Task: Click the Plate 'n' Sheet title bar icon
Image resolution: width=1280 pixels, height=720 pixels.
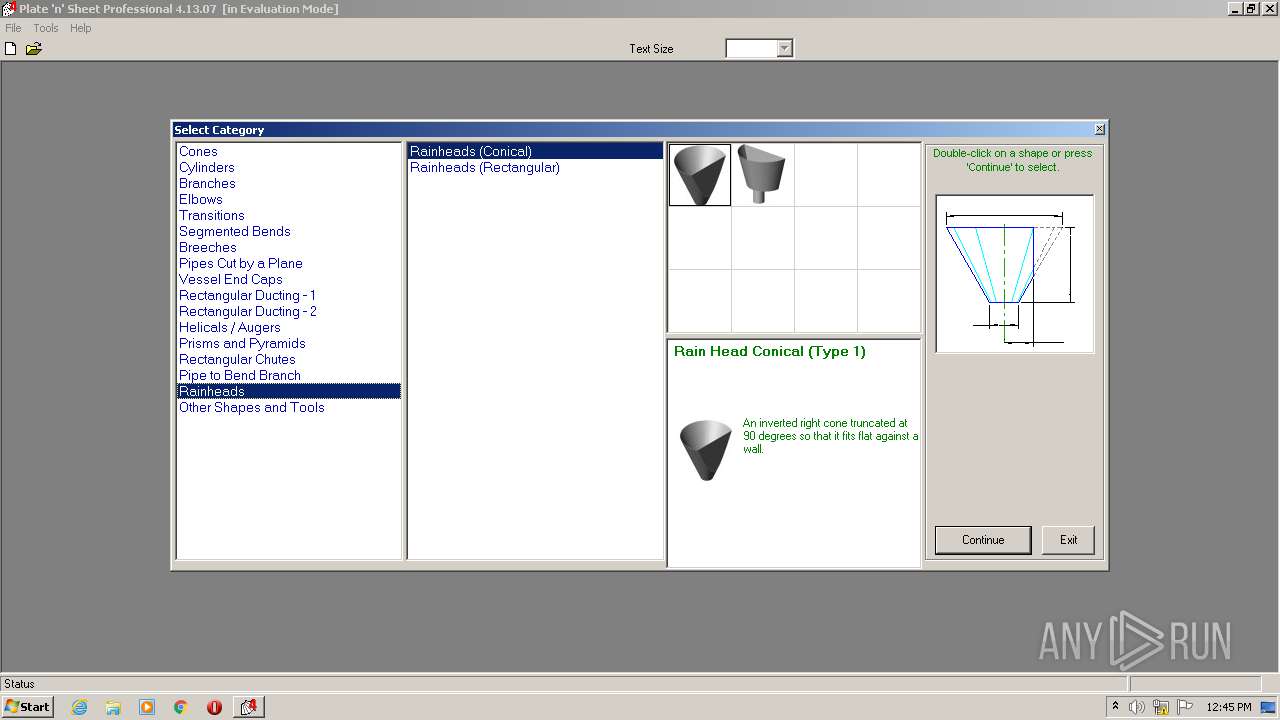Action: (x=9, y=9)
